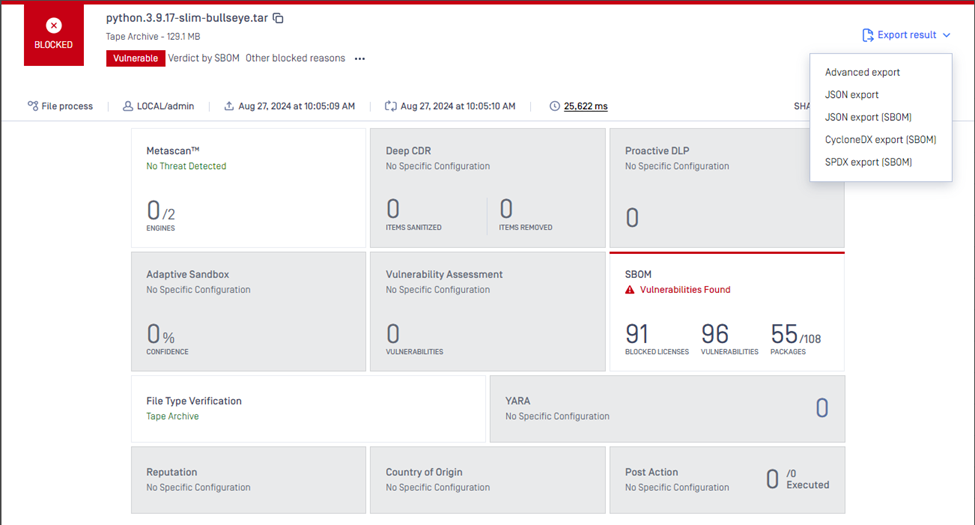The height and width of the screenshot is (525, 975).
Task: Click the upload time icon
Action: click(229, 106)
